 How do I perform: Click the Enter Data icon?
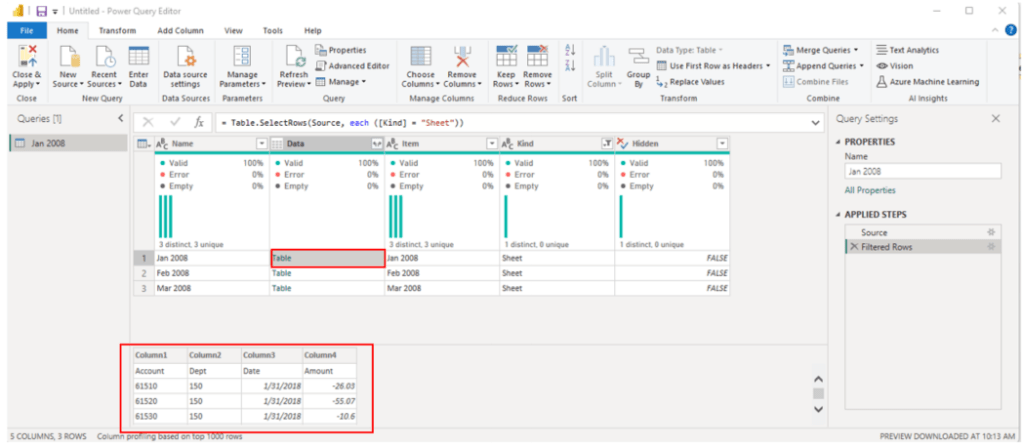point(139,56)
